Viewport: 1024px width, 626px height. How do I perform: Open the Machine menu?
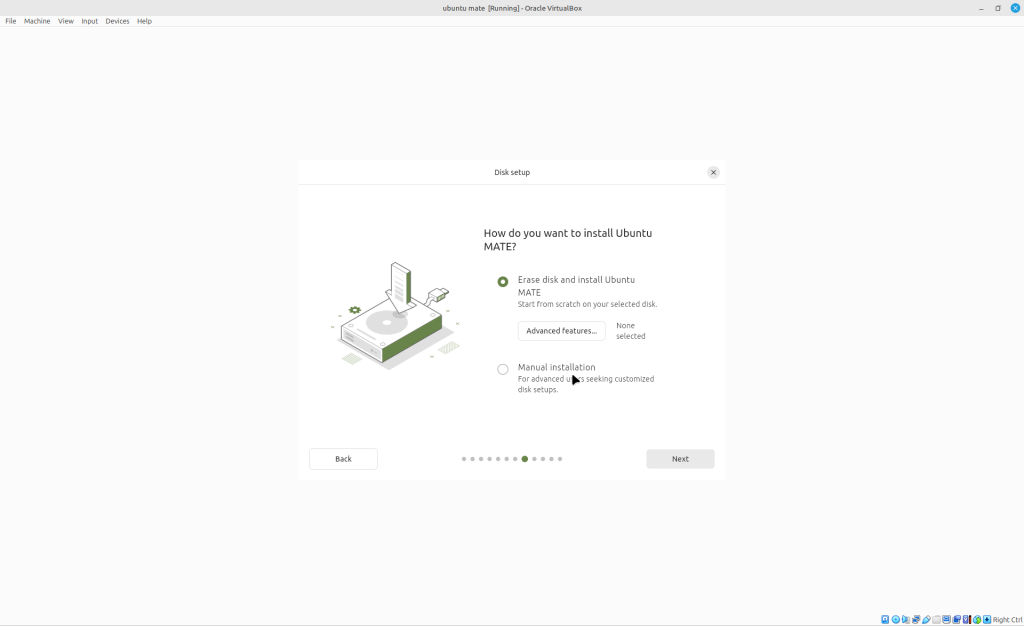pyautogui.click(x=37, y=21)
